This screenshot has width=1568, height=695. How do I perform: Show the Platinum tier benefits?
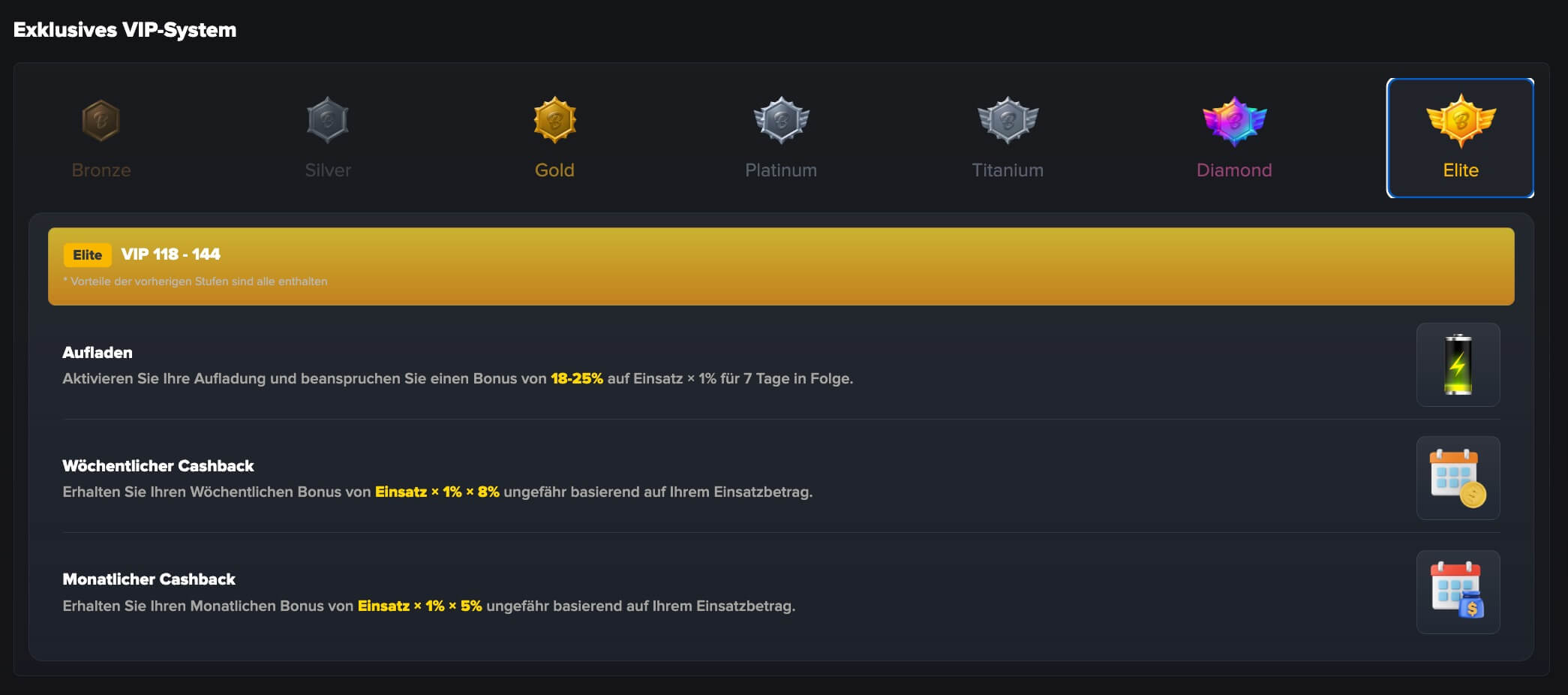[x=781, y=170]
